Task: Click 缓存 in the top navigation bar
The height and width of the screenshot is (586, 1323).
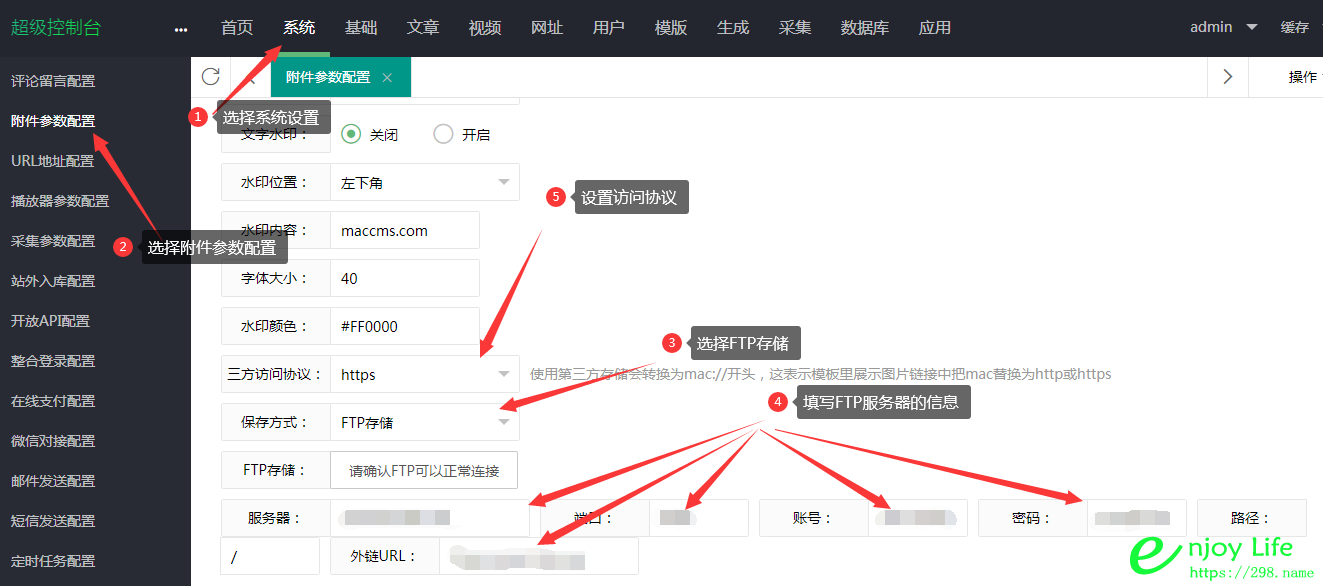Action: pos(1295,27)
